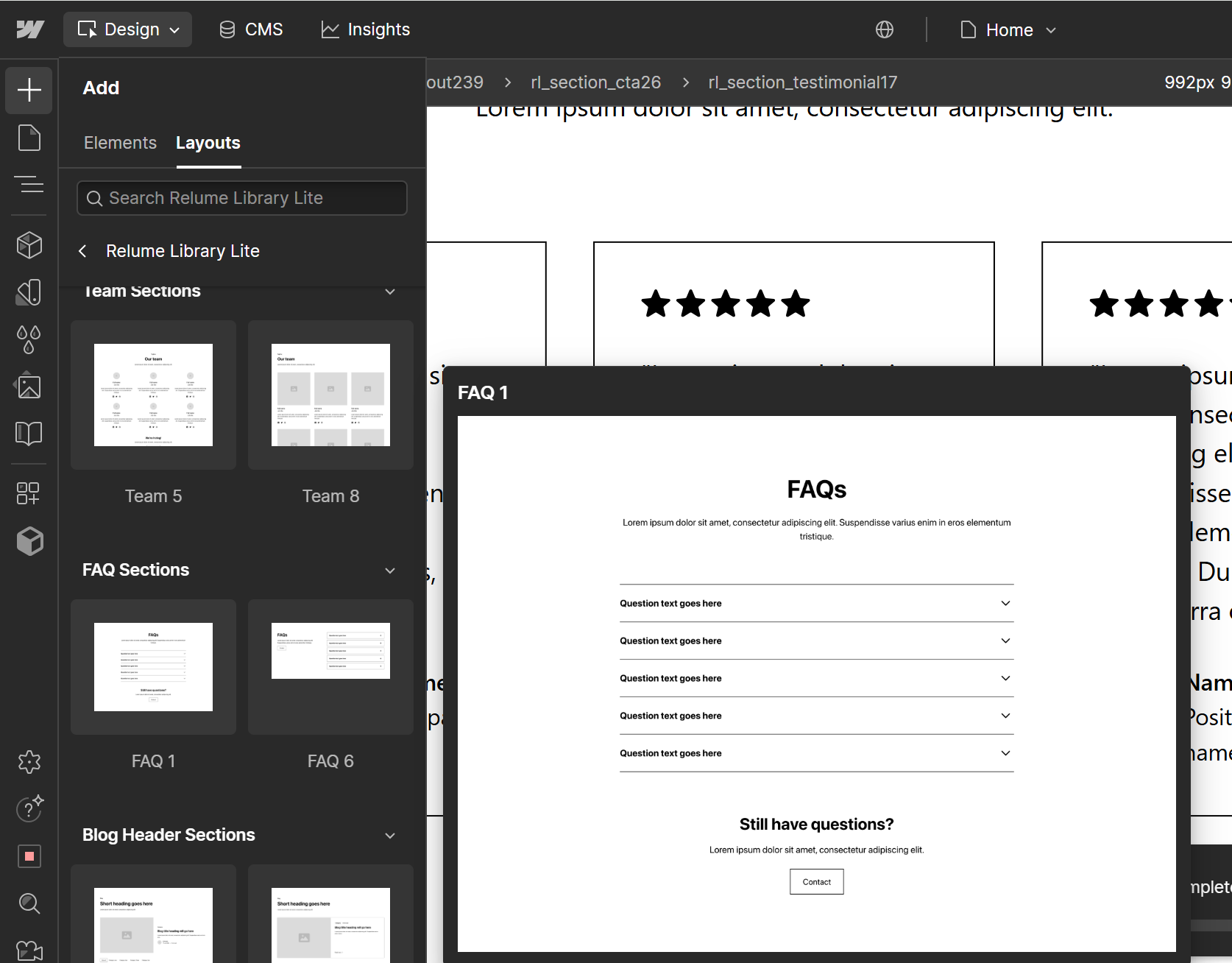This screenshot has width=1232, height=963.
Task: Go back from Relume Library Lite
Action: pyautogui.click(x=83, y=251)
